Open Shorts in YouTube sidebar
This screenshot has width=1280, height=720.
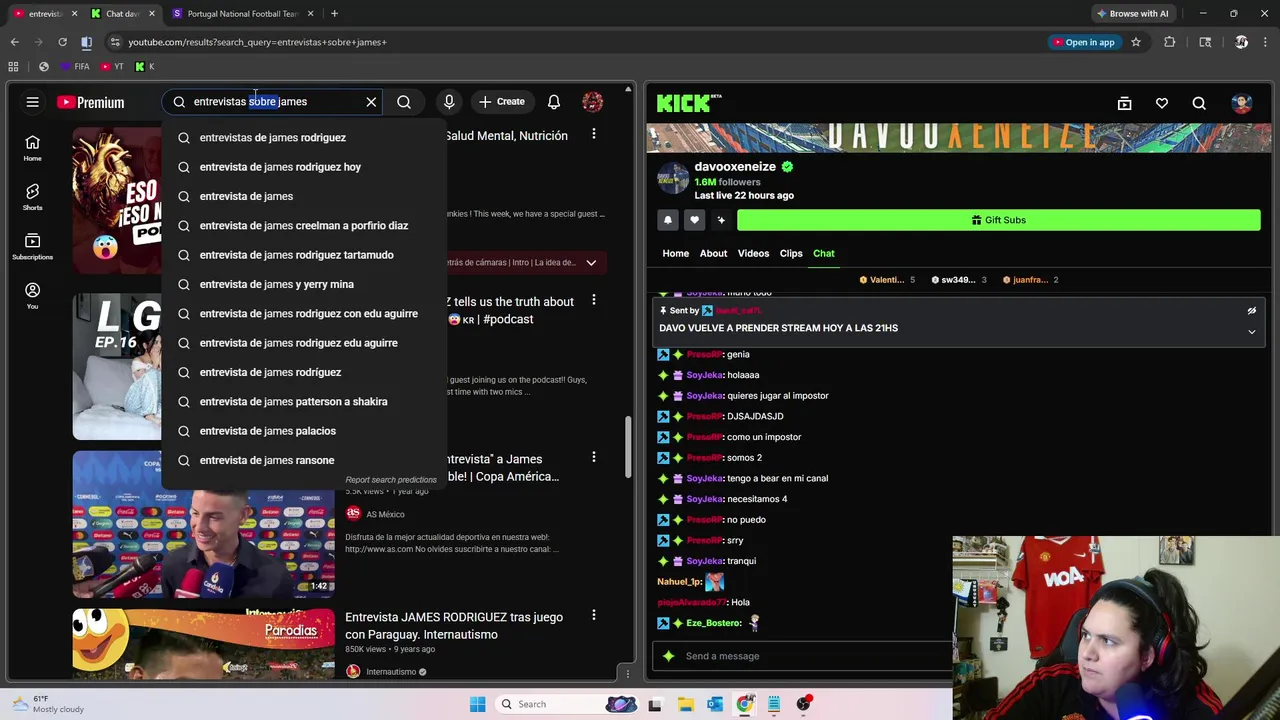click(32, 197)
